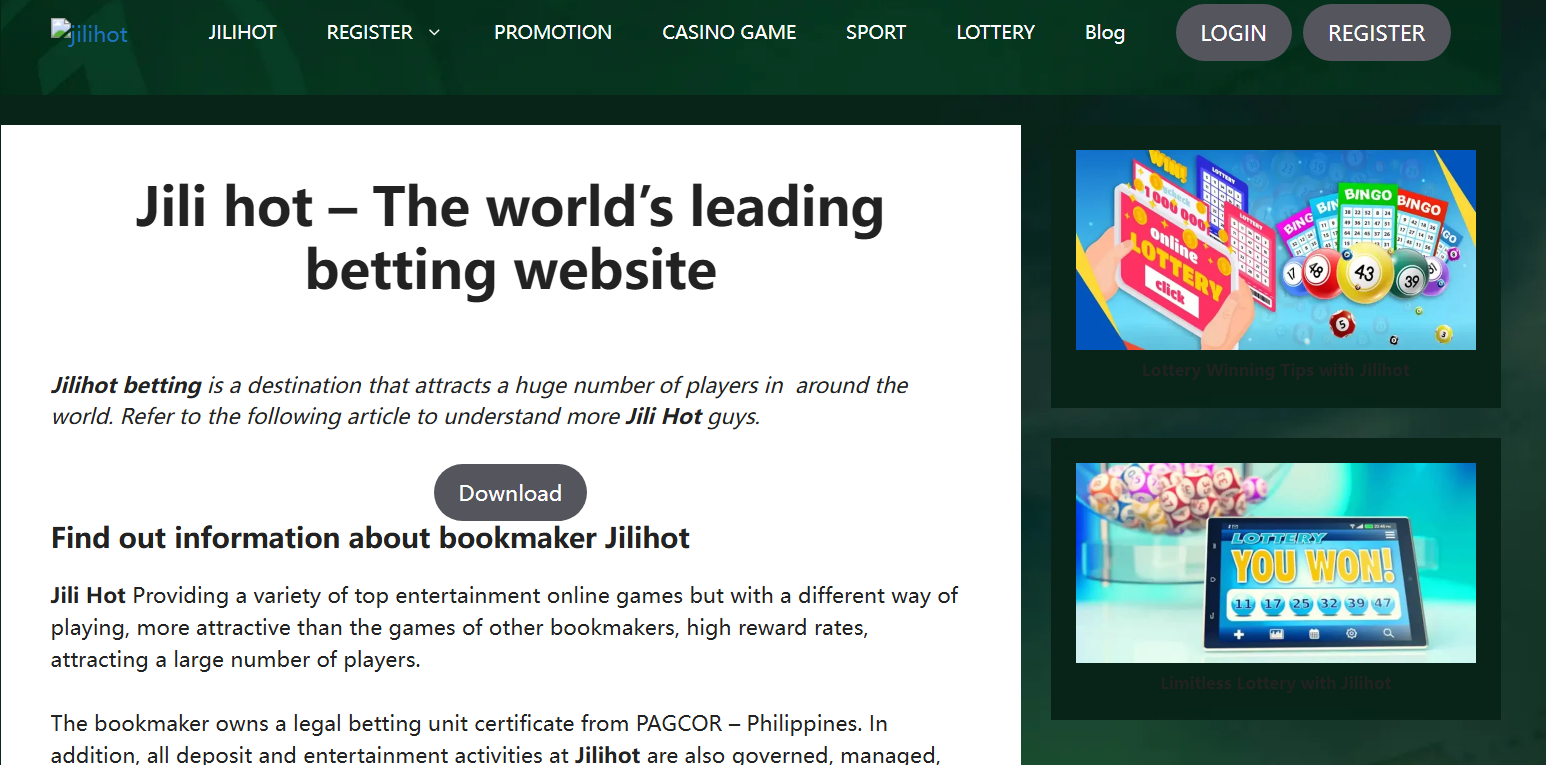Image resolution: width=1546 pixels, height=765 pixels.
Task: Click the main 'Jili hot' page heading
Action: tap(510, 238)
